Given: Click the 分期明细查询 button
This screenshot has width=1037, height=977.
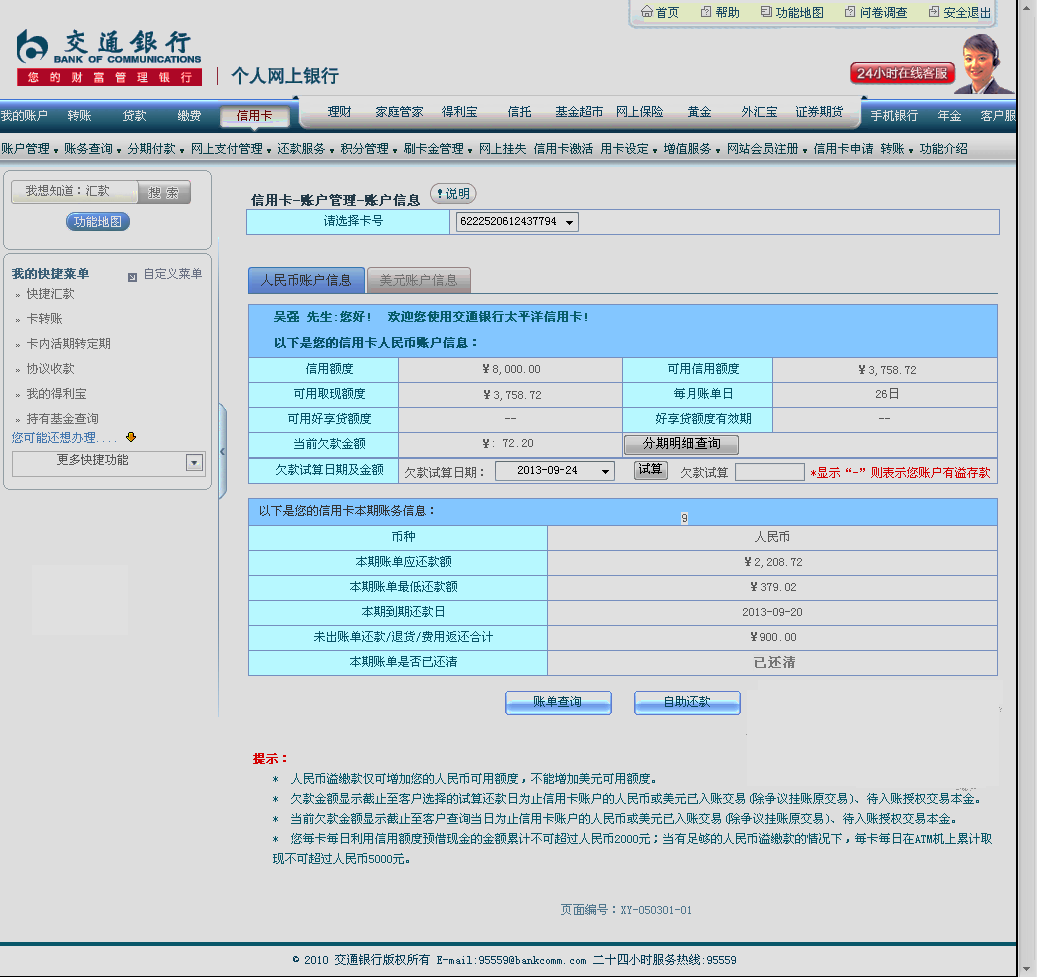Looking at the screenshot, I should click(x=681, y=444).
